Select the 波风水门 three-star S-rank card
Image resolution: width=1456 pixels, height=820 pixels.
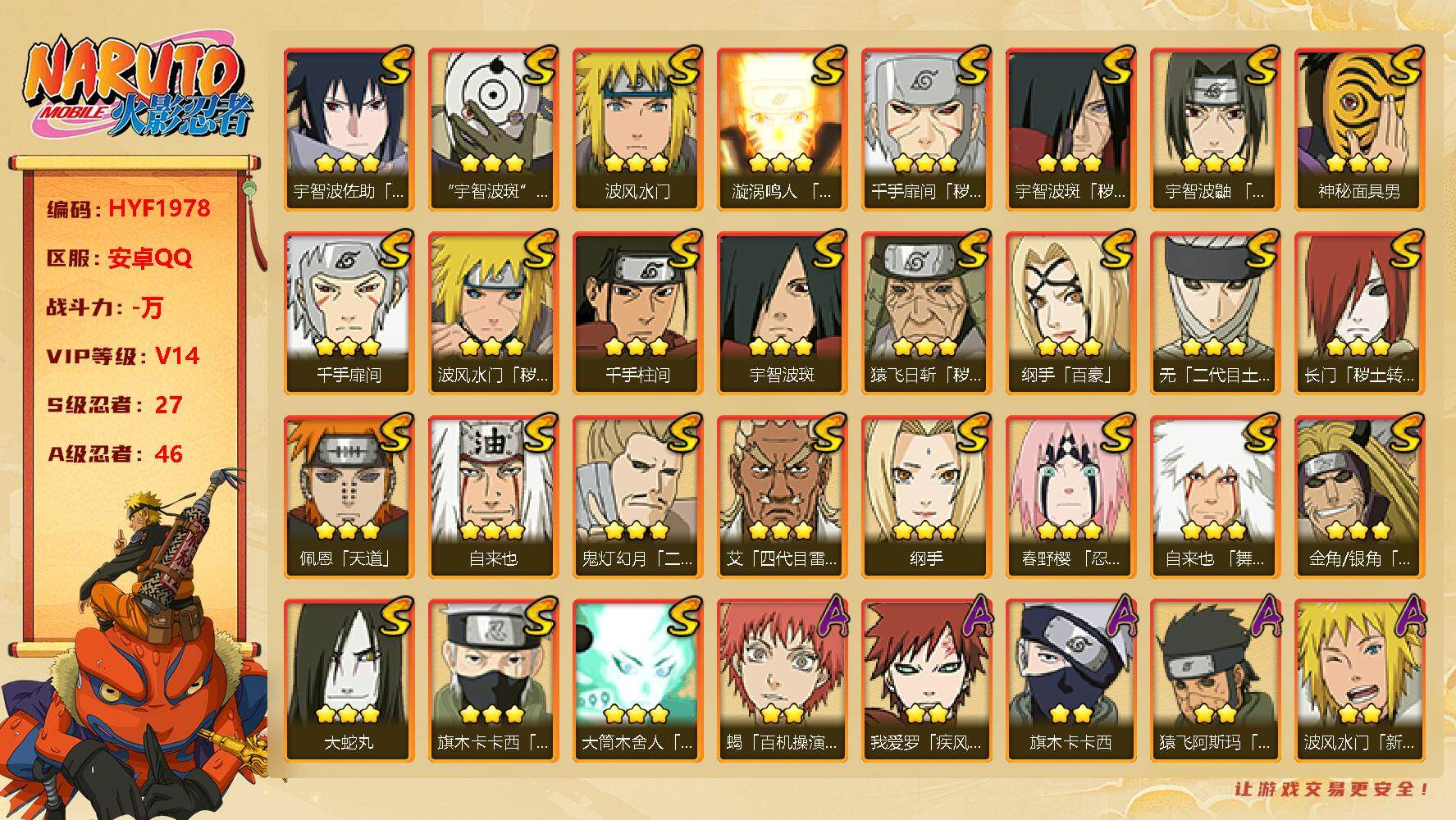637,130
